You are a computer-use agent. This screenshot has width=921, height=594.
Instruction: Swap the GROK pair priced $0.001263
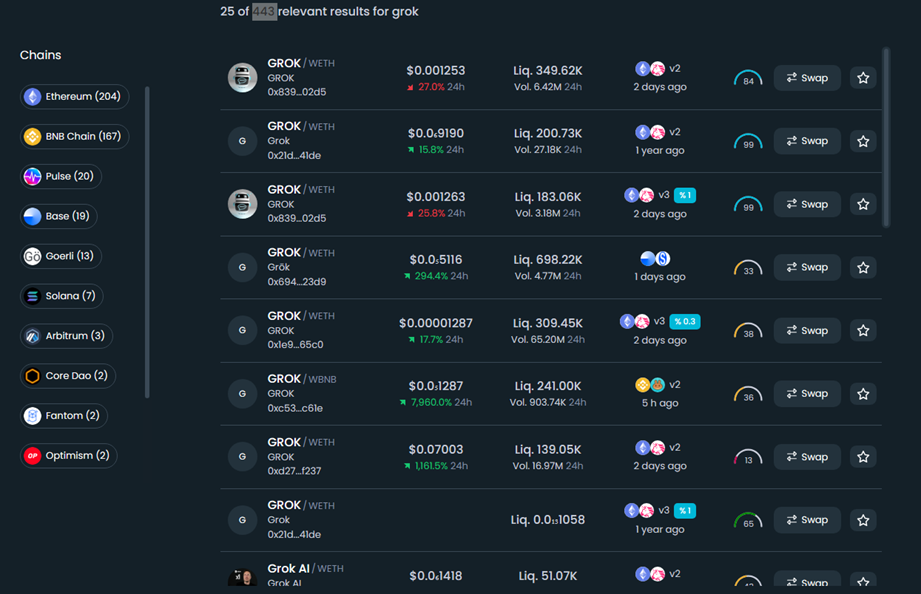[x=807, y=204]
